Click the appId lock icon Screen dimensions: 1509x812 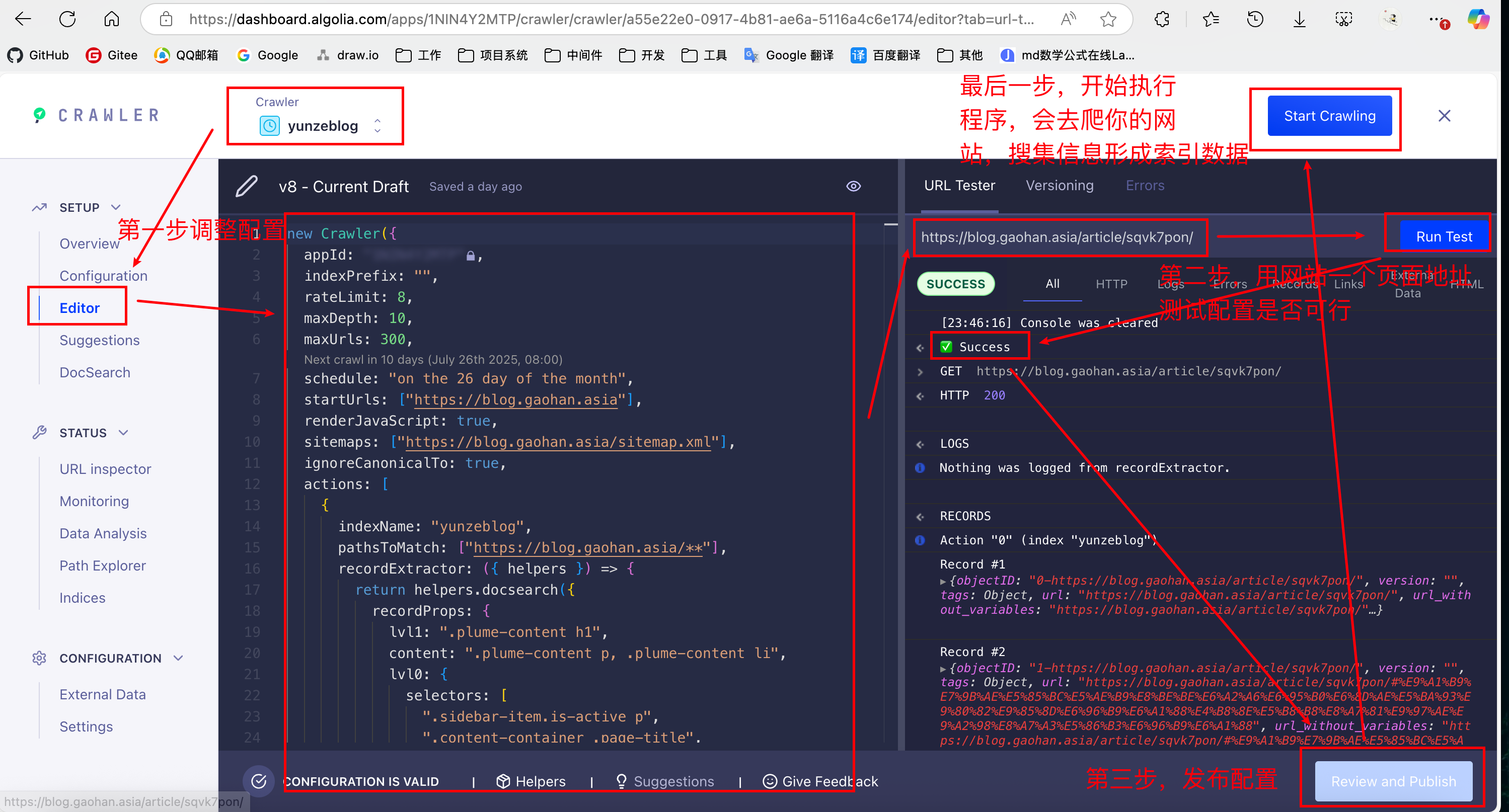(x=470, y=256)
